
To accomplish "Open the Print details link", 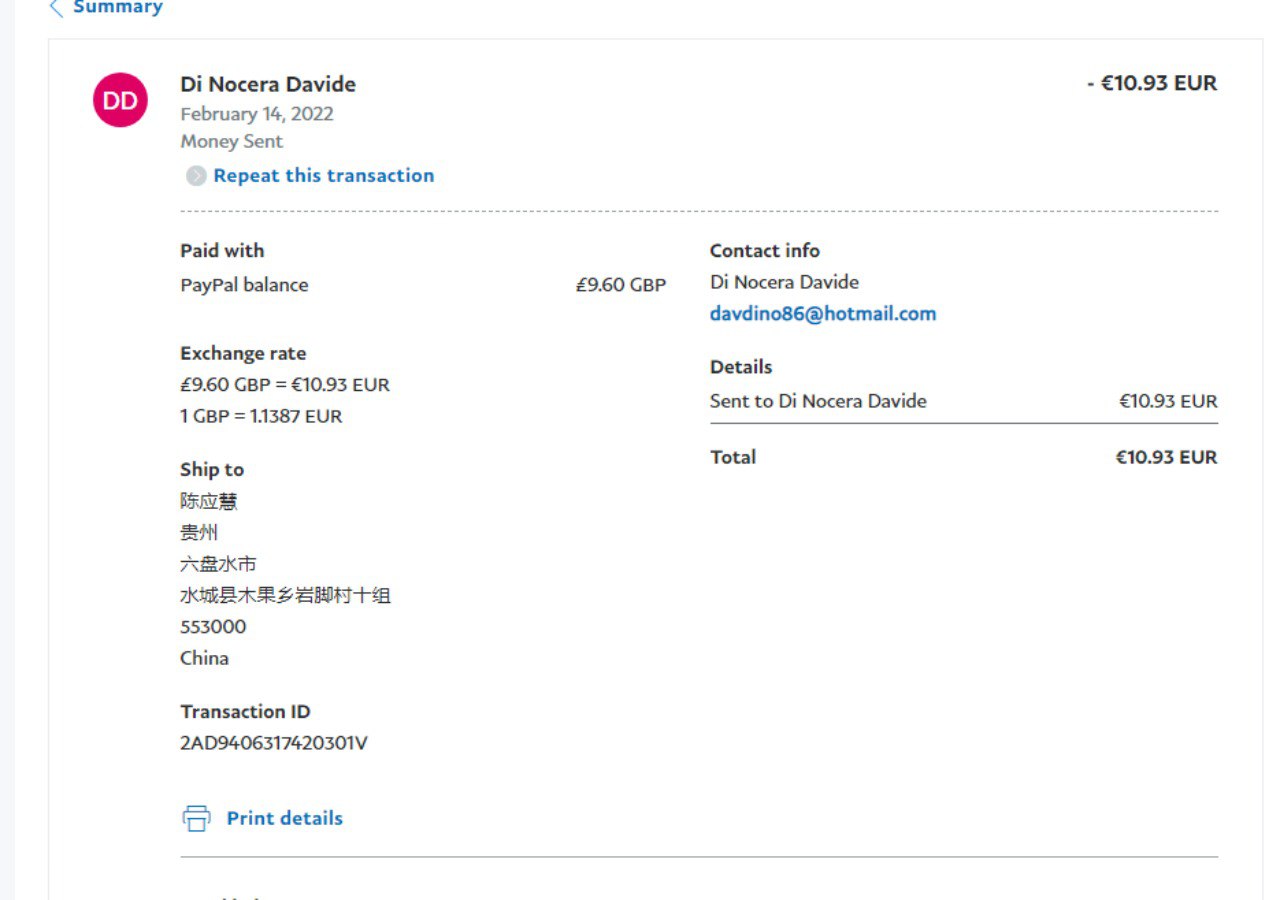I will [x=284, y=818].
